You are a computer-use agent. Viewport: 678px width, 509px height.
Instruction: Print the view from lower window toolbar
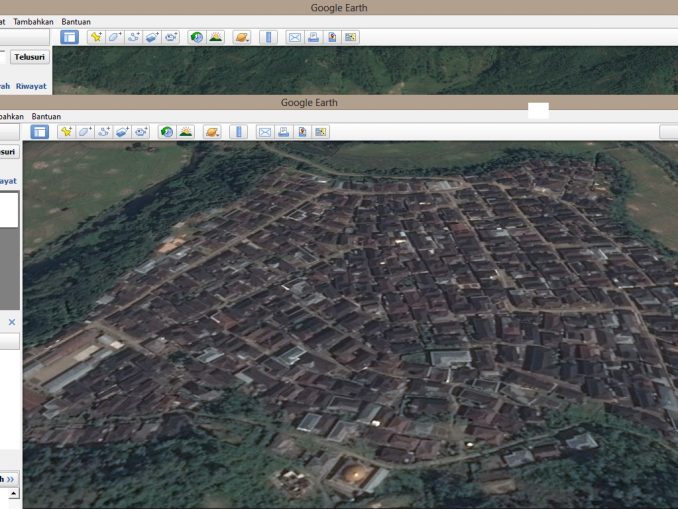click(x=283, y=131)
